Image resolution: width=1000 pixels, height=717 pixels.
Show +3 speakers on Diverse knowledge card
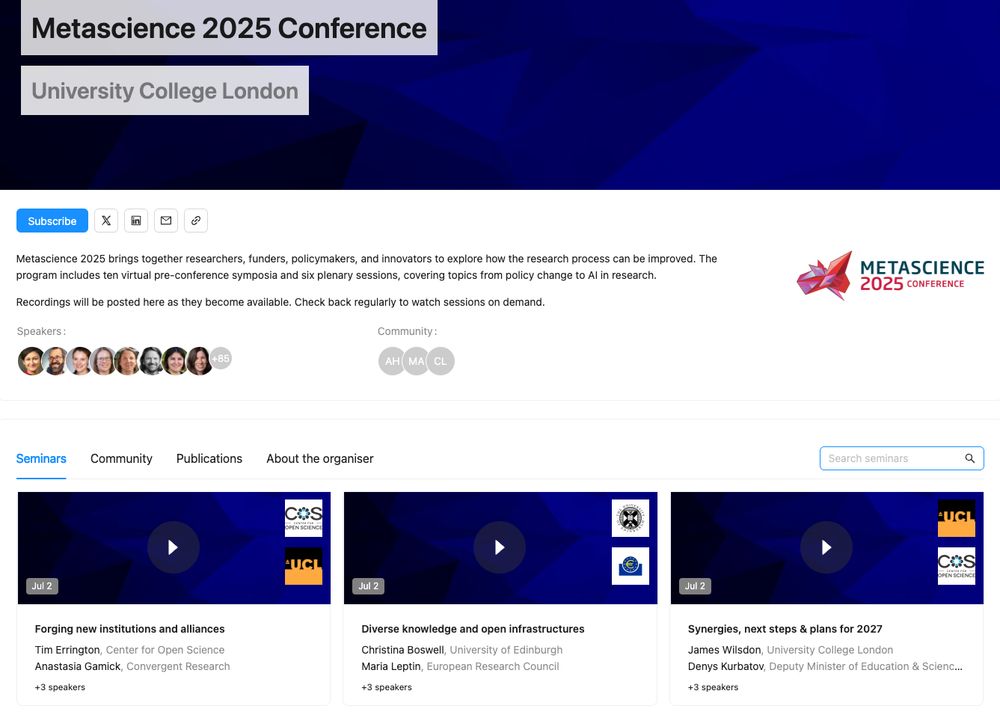[386, 687]
